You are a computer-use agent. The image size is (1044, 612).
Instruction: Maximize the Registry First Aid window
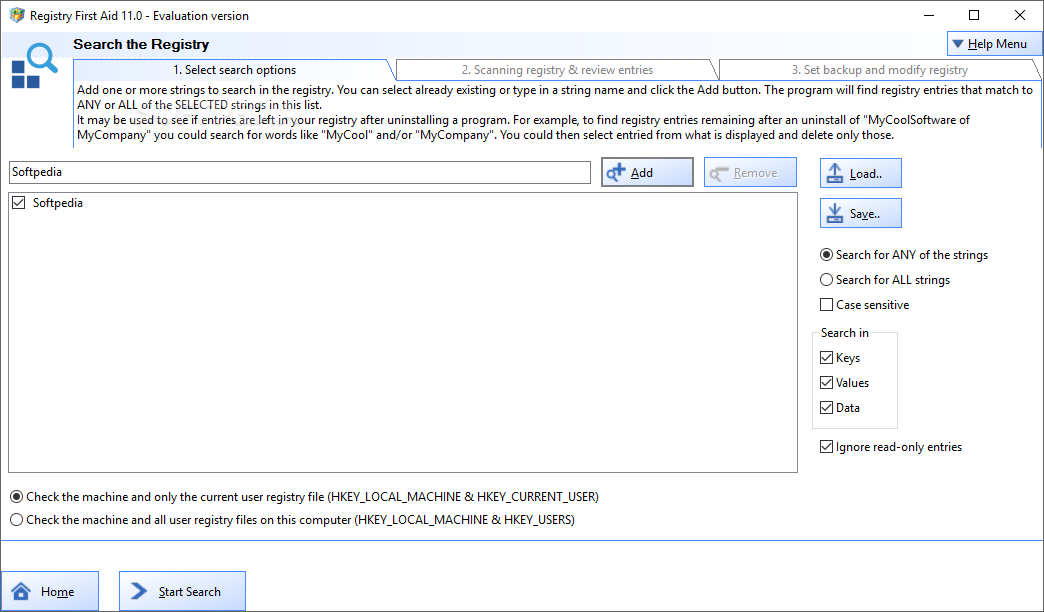point(974,15)
